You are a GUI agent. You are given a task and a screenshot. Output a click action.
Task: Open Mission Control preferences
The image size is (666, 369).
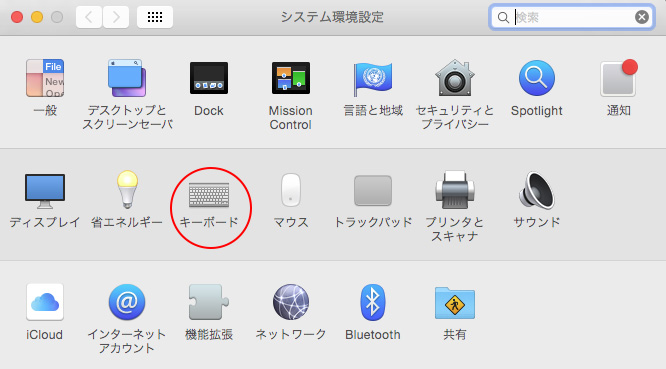pos(291,78)
